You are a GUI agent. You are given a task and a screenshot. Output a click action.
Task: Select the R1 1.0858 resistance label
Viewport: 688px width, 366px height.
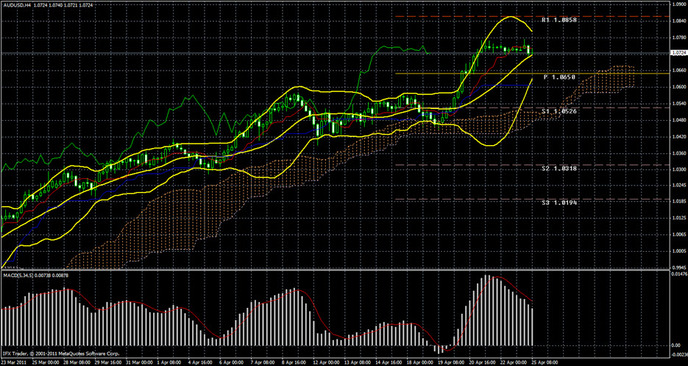(559, 20)
